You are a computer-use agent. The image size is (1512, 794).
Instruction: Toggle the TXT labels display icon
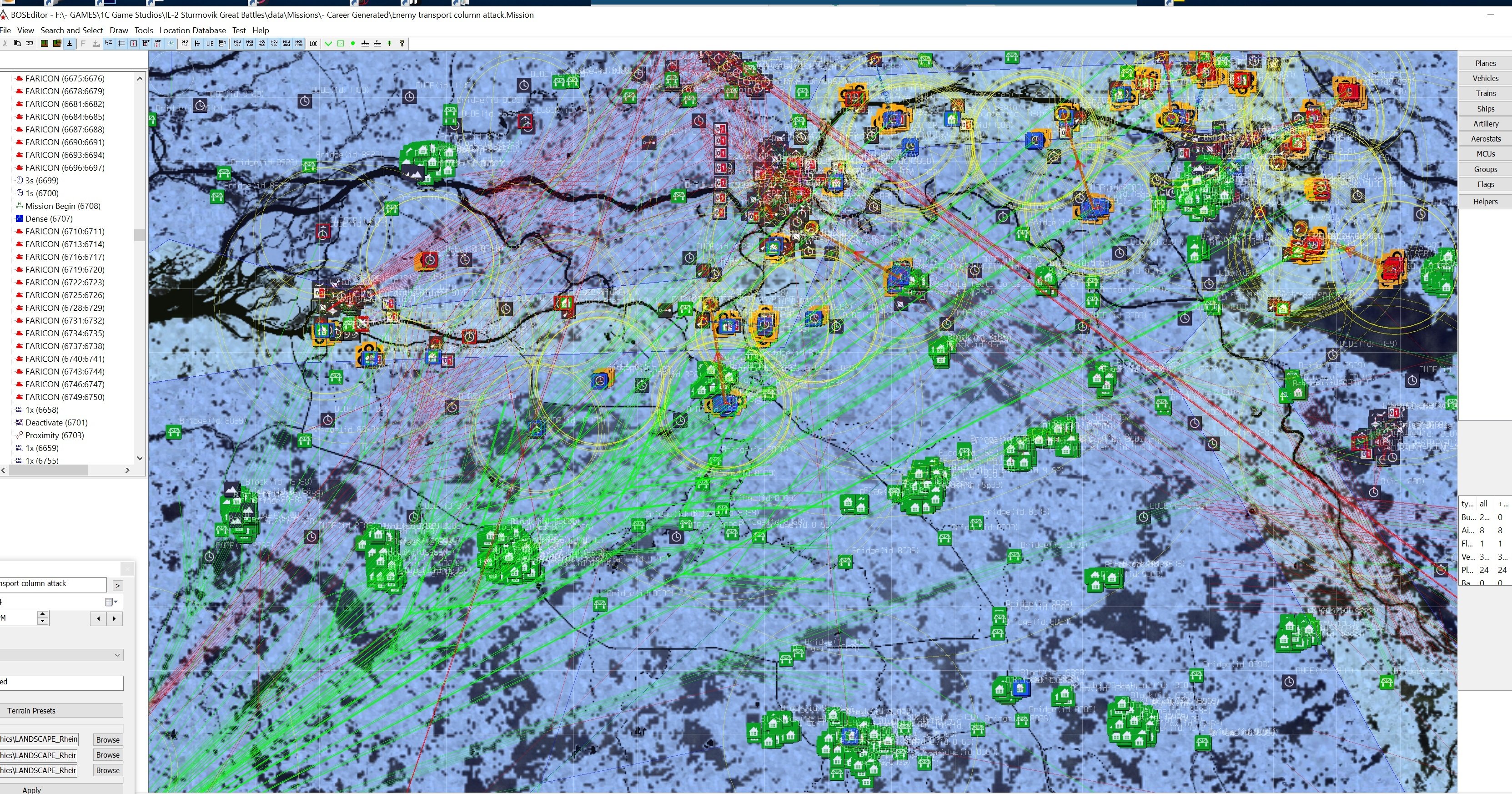[146, 44]
